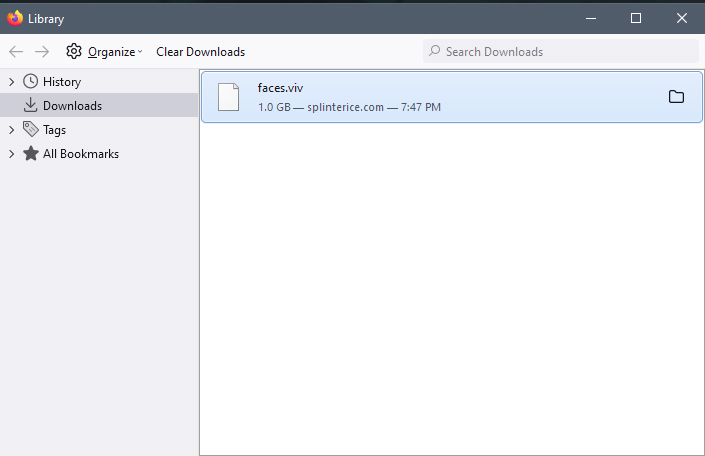Open the Organize dropdown menu

pyautogui.click(x=115, y=52)
